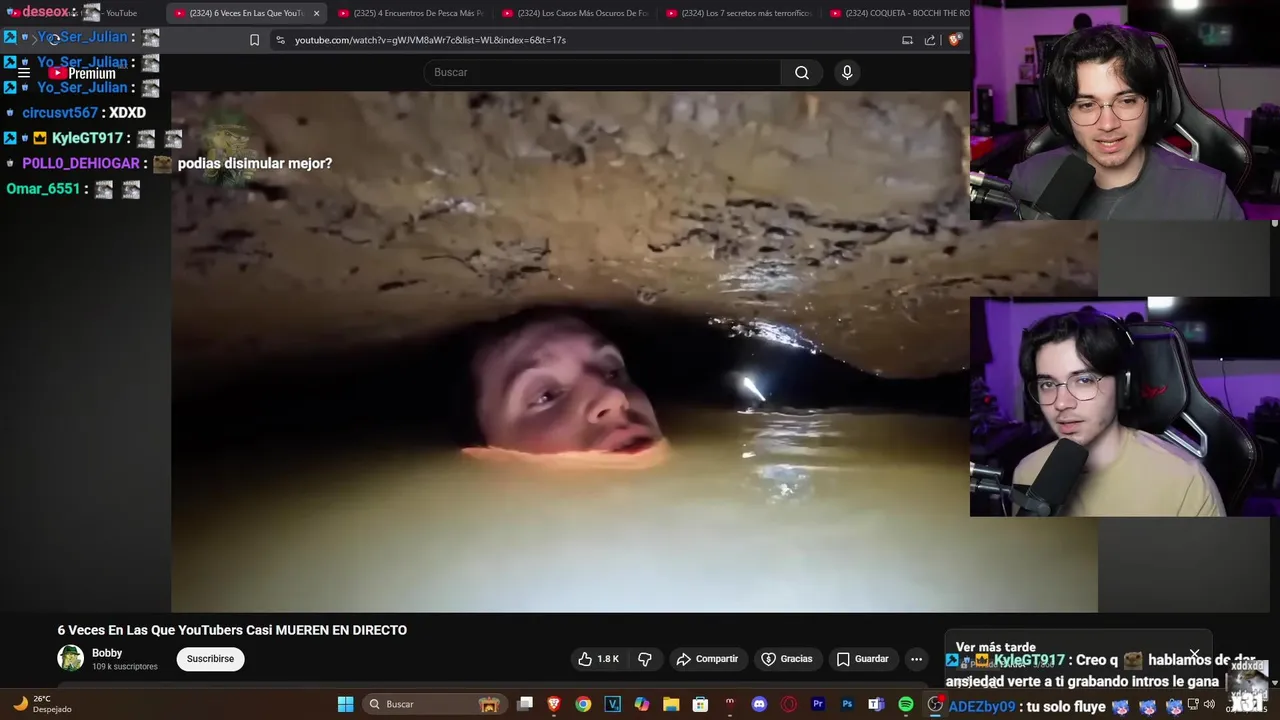
Task: Like the video with the thumbs up
Action: (598, 659)
